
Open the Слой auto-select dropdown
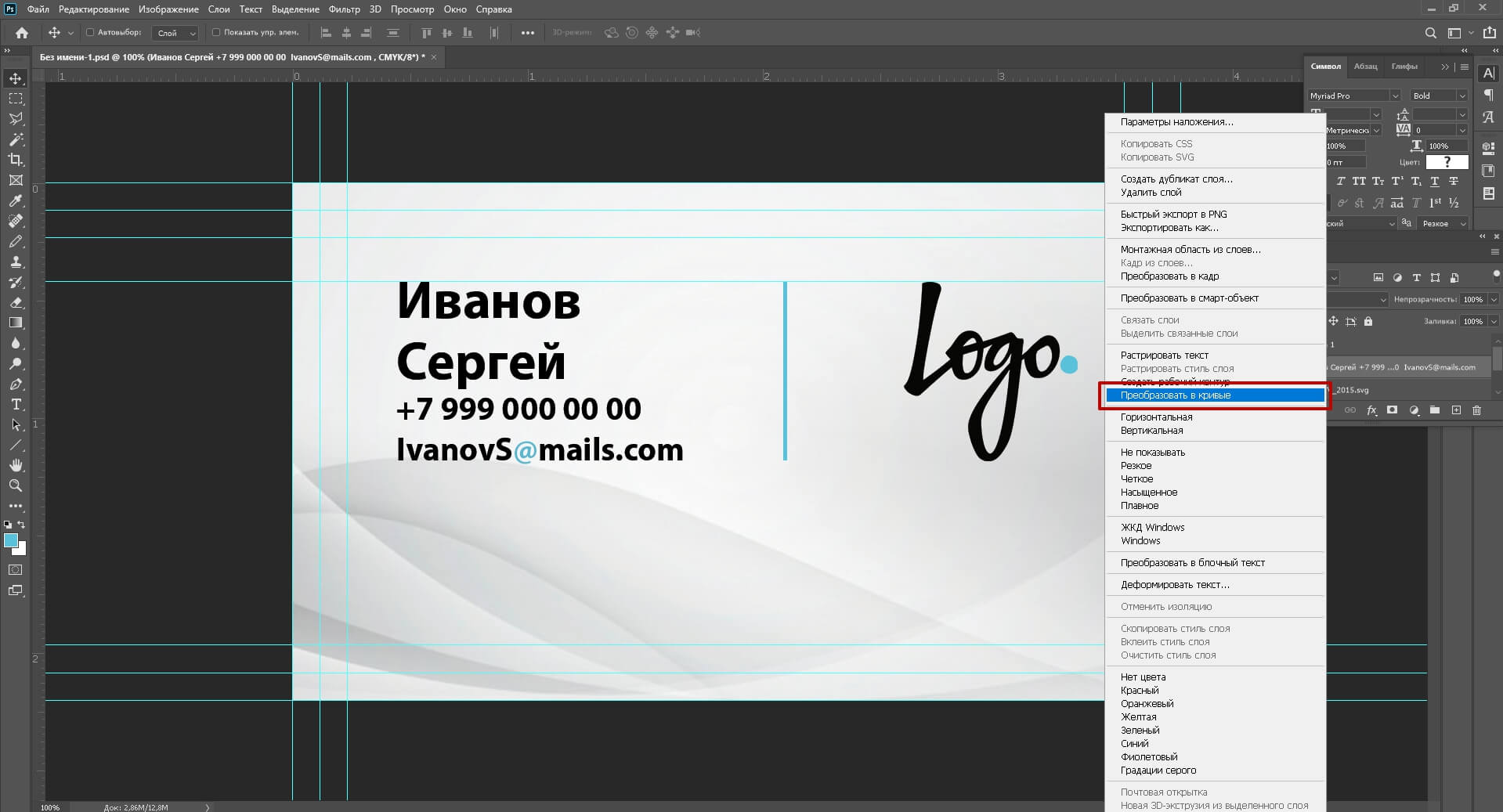tap(175, 33)
